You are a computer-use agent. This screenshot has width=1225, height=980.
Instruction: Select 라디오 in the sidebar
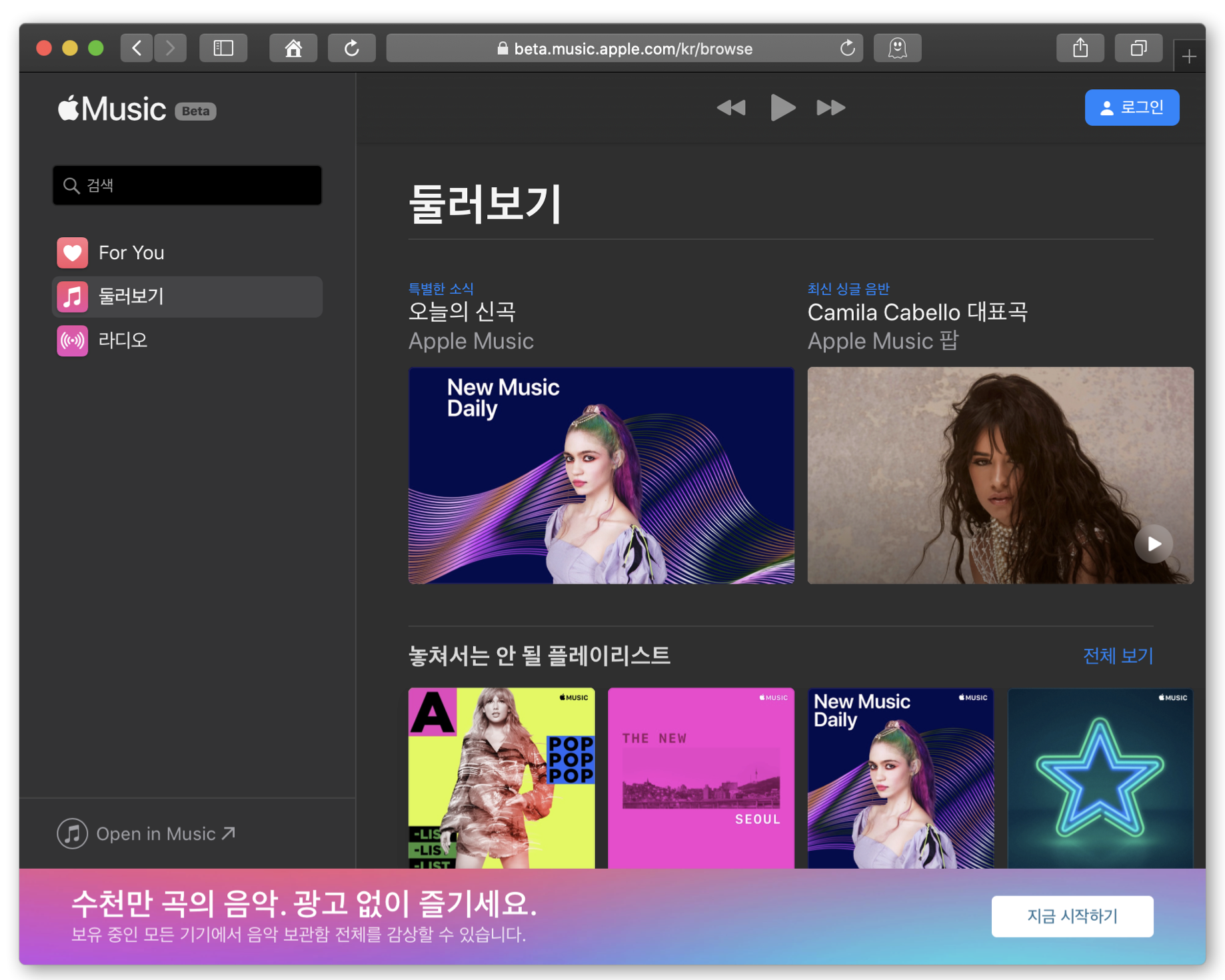click(x=187, y=340)
